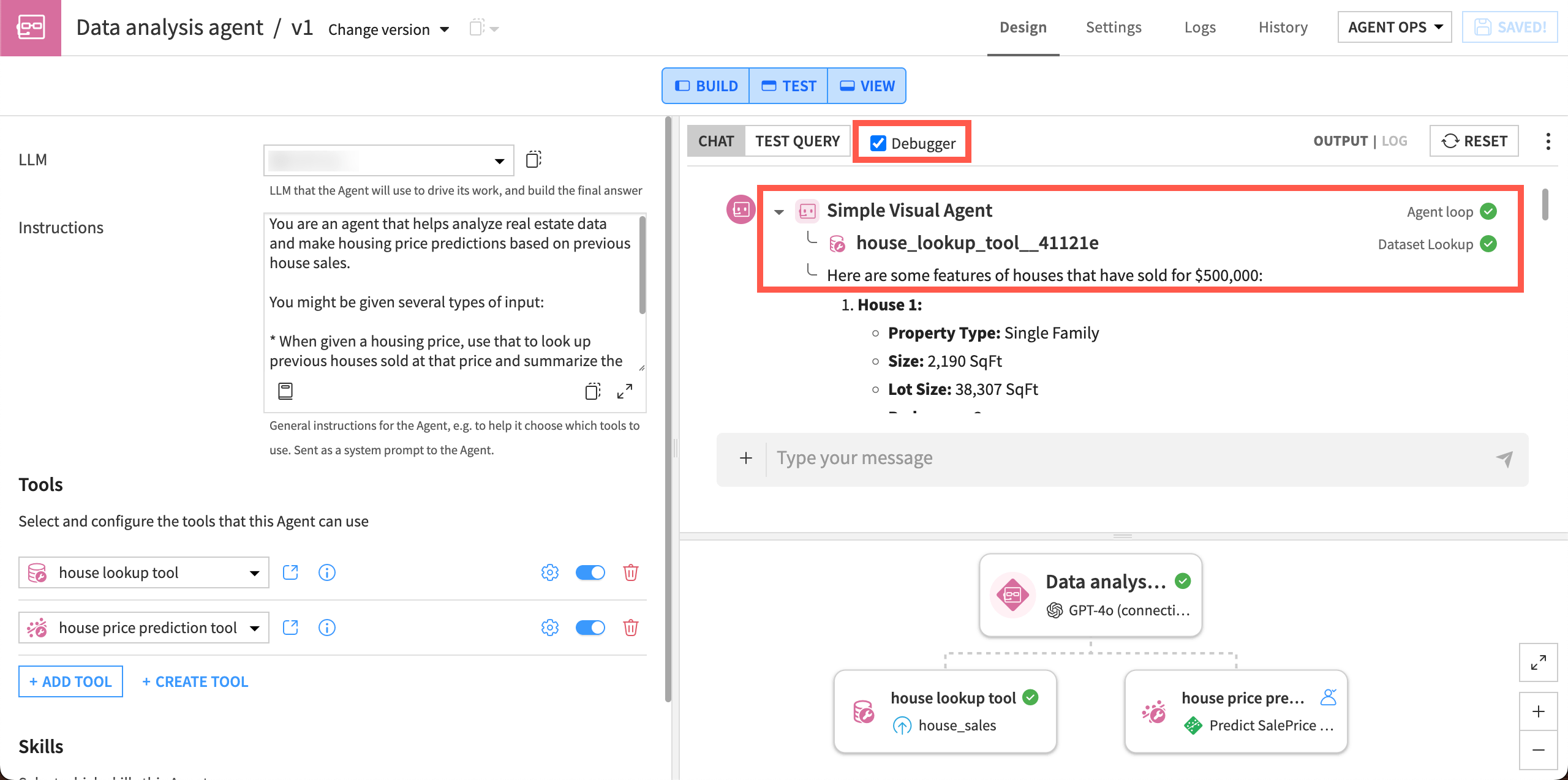
Task: Click the message input field
Action: click(1130, 459)
